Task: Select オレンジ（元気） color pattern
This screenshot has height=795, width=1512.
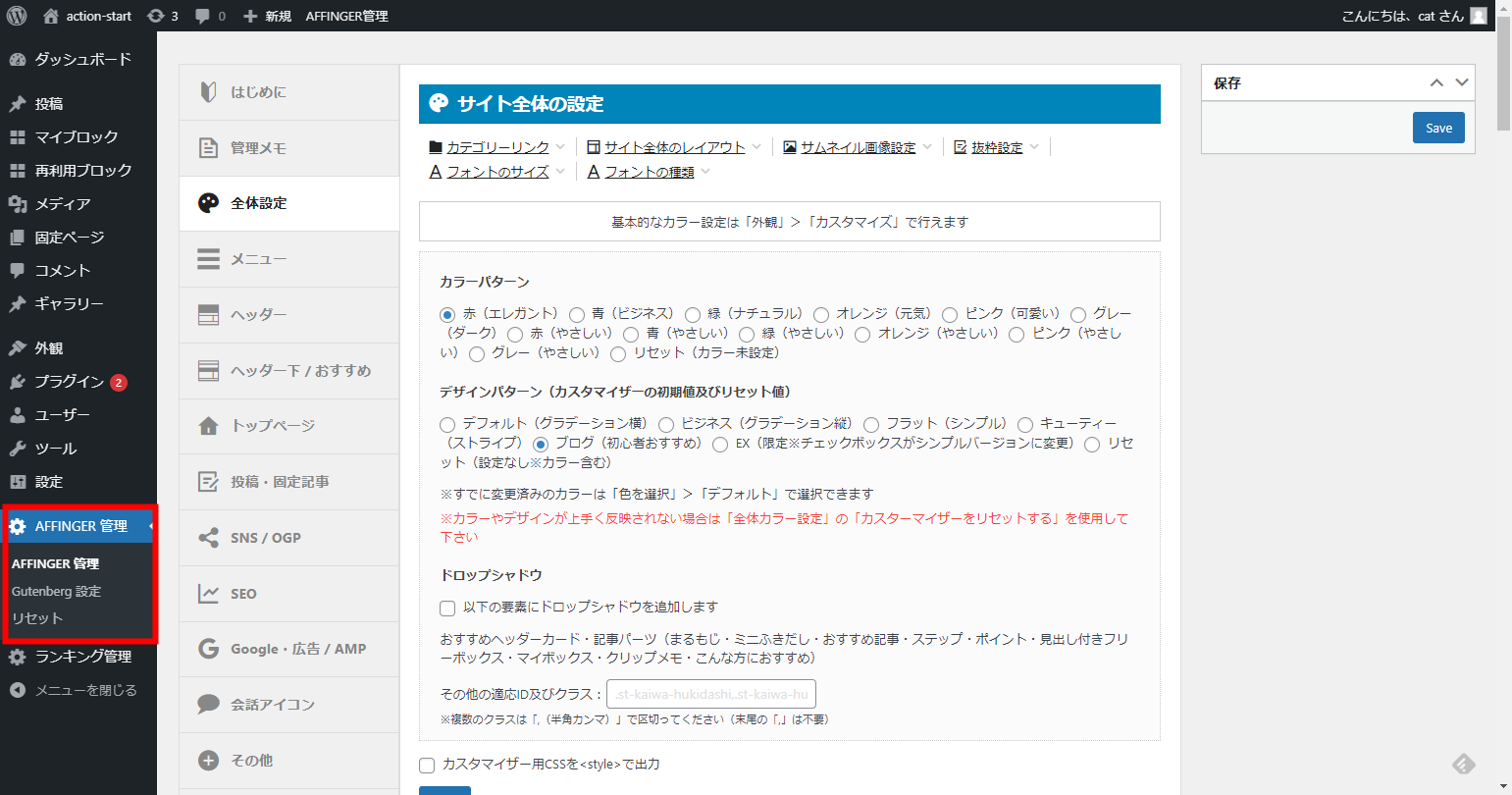Action: click(x=821, y=315)
